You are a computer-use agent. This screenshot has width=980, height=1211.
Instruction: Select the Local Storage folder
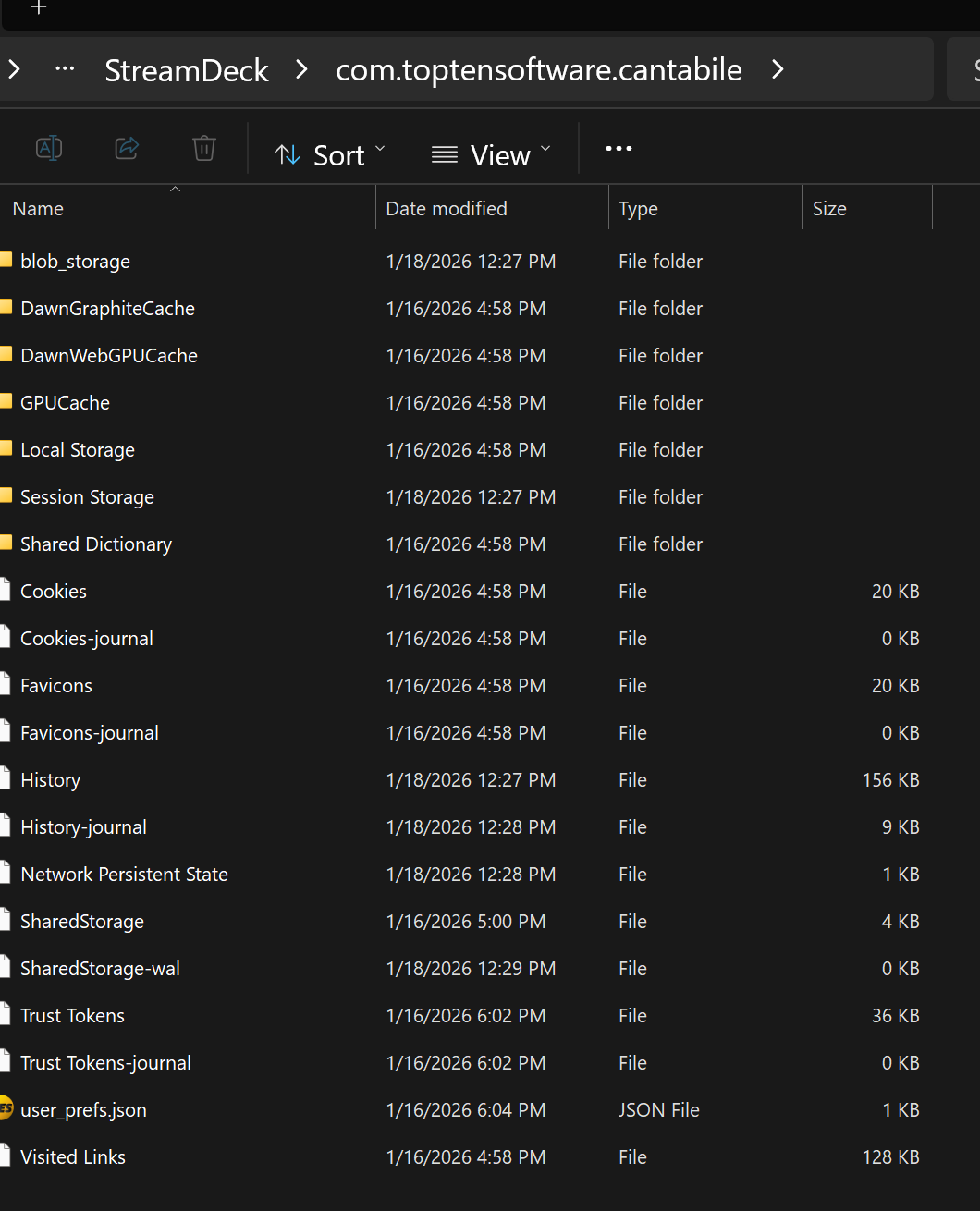(x=78, y=450)
